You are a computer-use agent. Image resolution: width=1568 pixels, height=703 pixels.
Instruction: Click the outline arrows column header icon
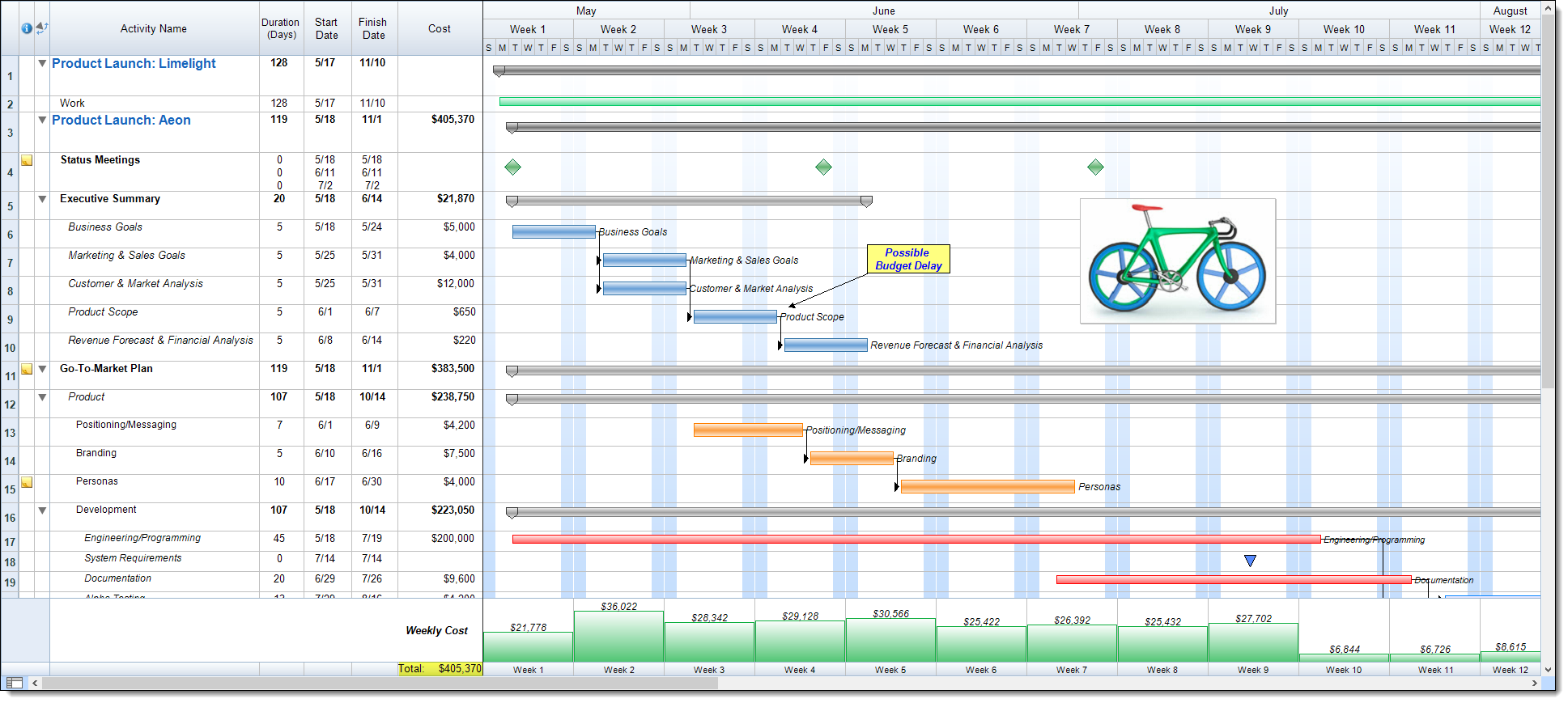(42, 28)
